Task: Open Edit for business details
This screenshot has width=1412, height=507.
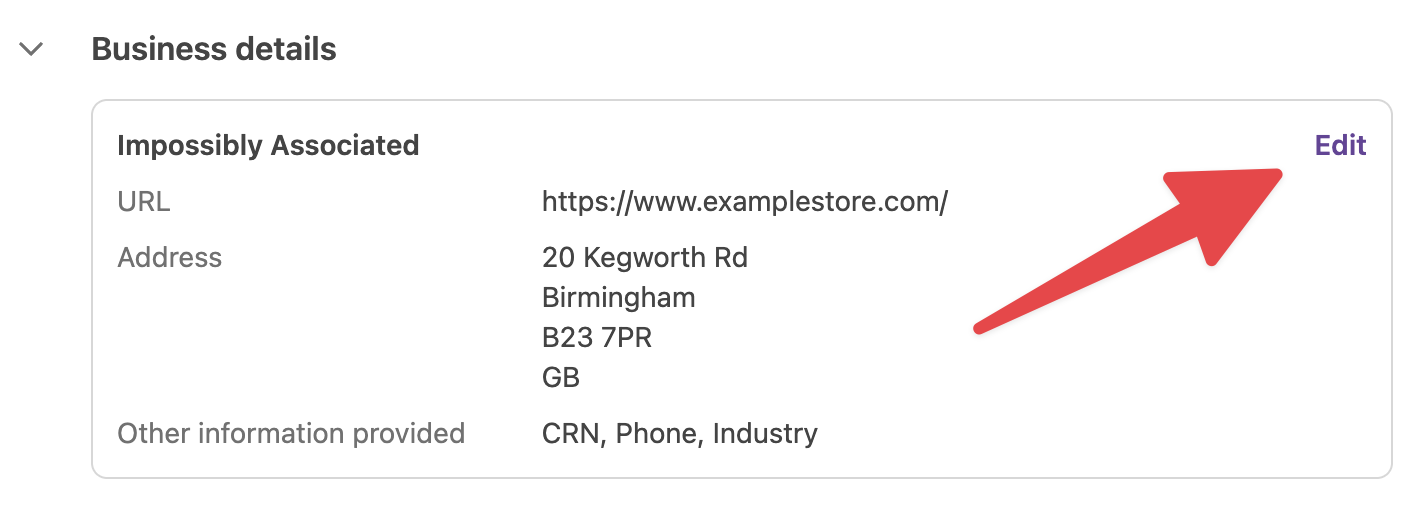Action: click(1340, 145)
